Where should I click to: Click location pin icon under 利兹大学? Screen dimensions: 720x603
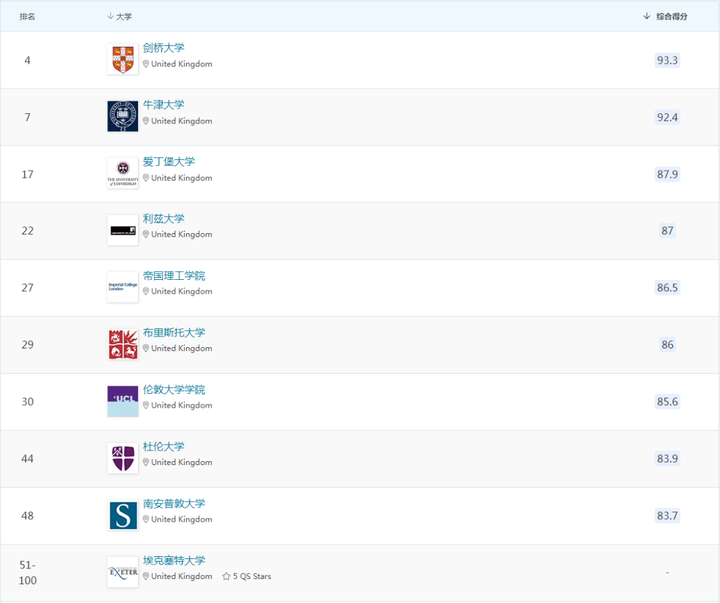click(x=146, y=234)
